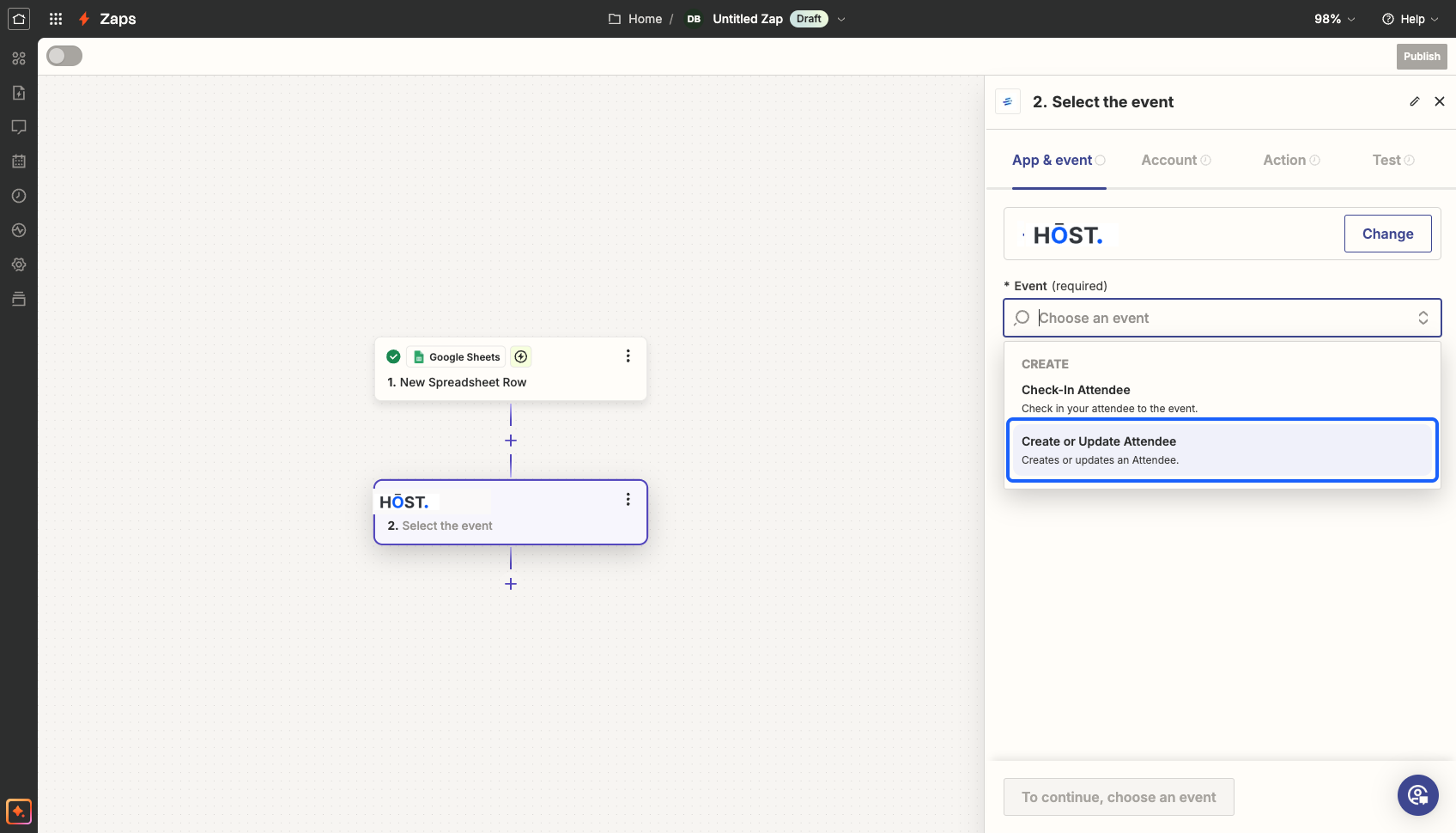
Task: Select the Check-In Attendee event
Action: tap(1222, 398)
